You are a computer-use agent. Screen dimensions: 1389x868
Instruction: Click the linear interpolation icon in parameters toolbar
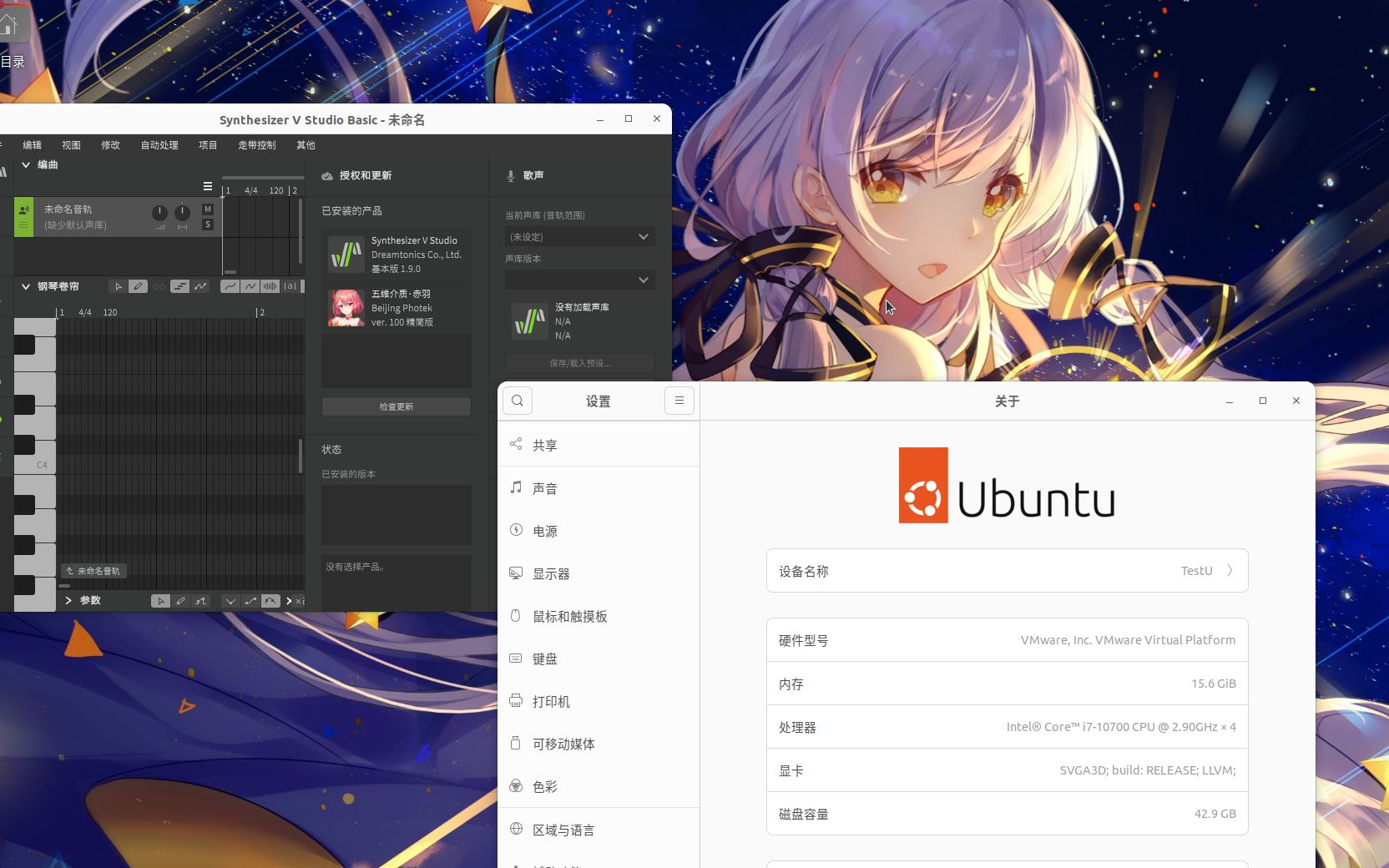250,601
